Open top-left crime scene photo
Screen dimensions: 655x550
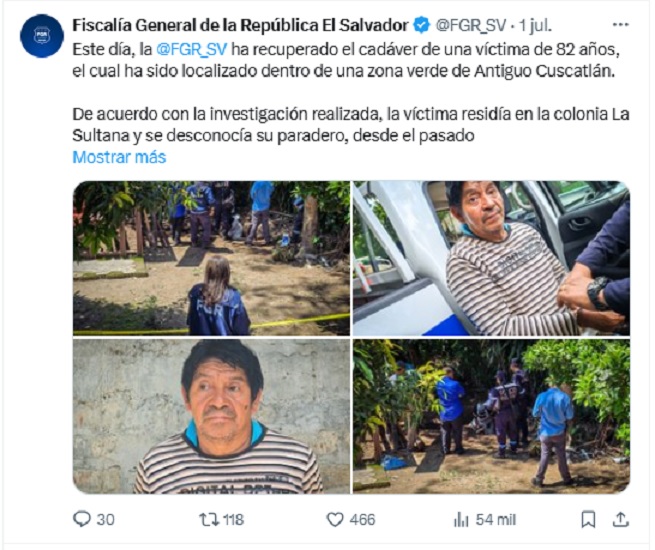pos(211,258)
